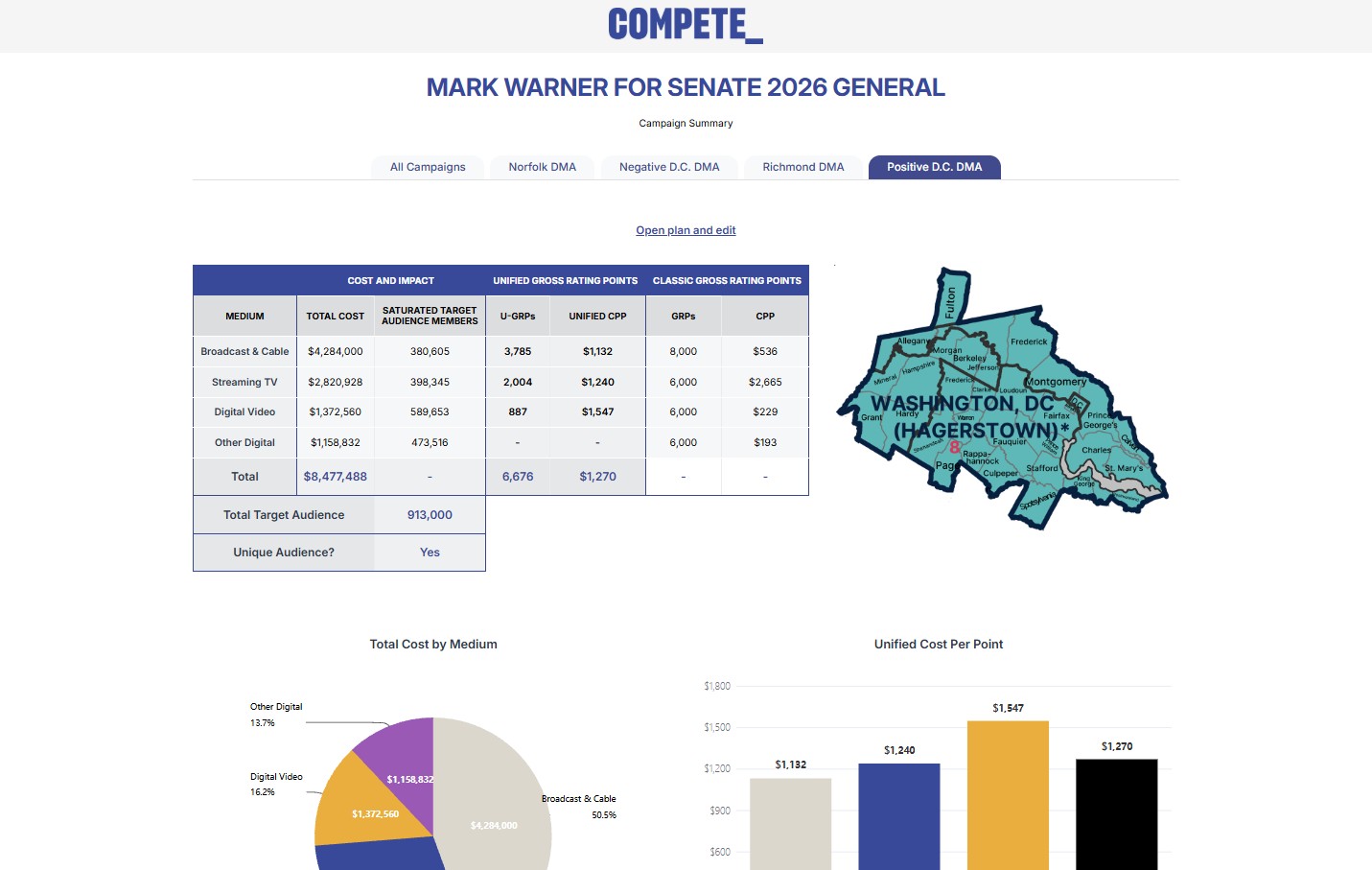
Task: Click the Campaign Summary subtitle
Action: coord(686,123)
